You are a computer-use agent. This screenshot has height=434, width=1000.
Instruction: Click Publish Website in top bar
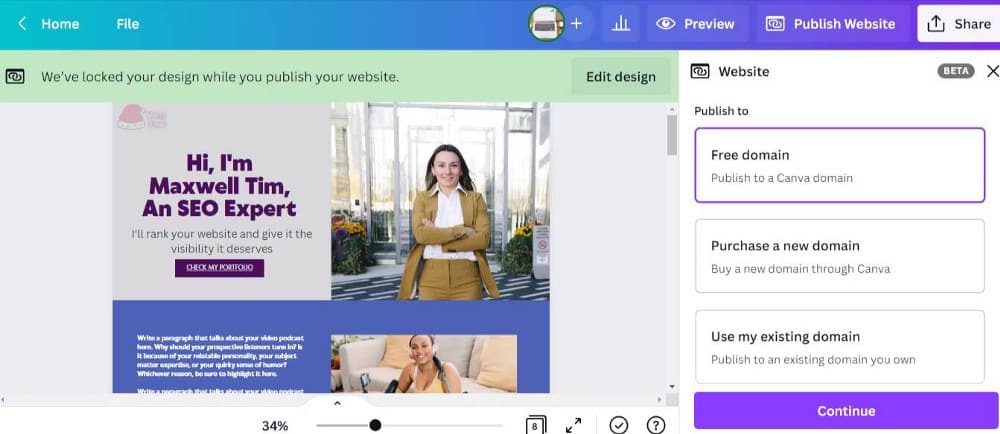pyautogui.click(x=830, y=24)
